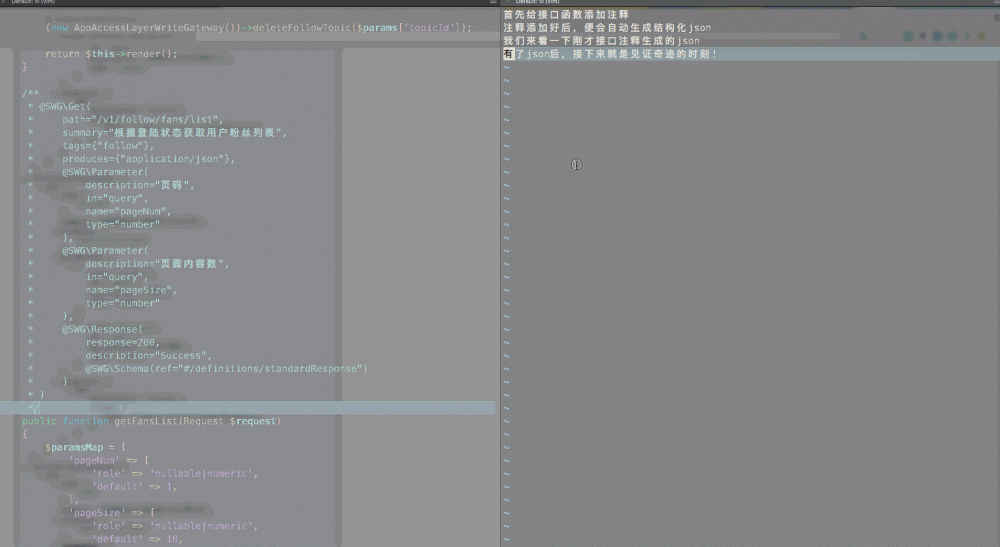The width and height of the screenshot is (1000, 547).
Task: Click the description="页面内容数" line
Action: pyautogui.click(x=157, y=264)
